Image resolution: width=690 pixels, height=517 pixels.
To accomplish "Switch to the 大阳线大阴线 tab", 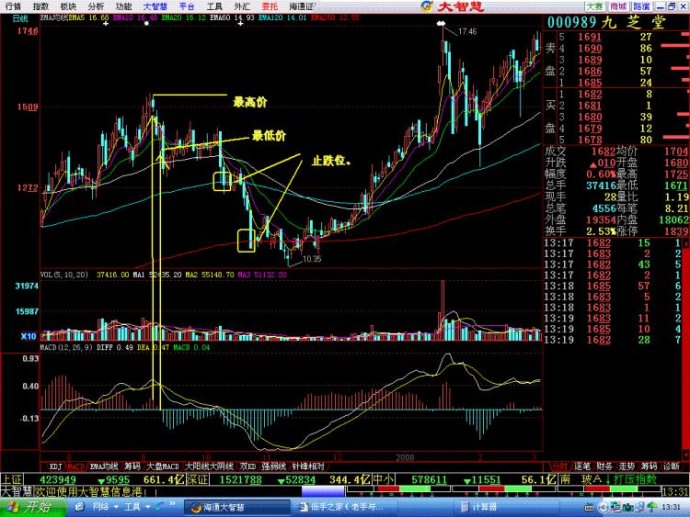I will (209, 466).
